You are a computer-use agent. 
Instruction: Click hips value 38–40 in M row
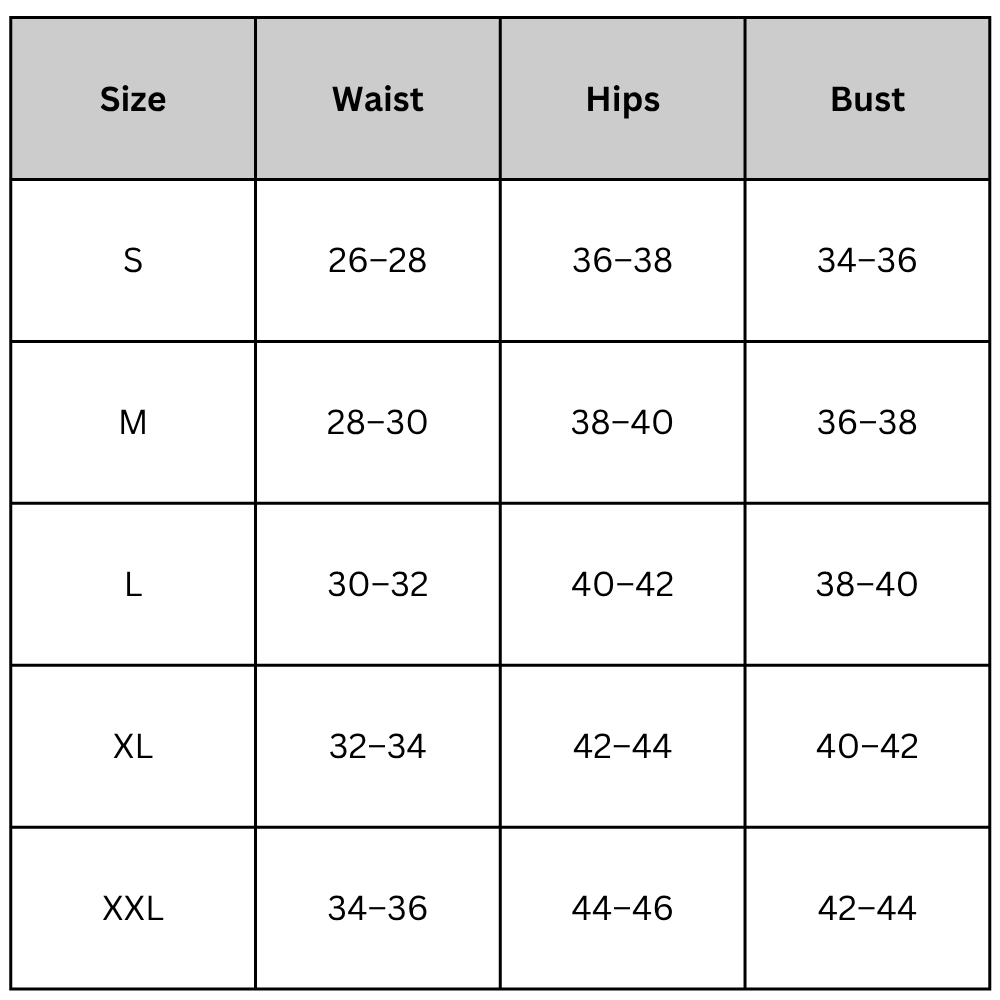tap(622, 423)
